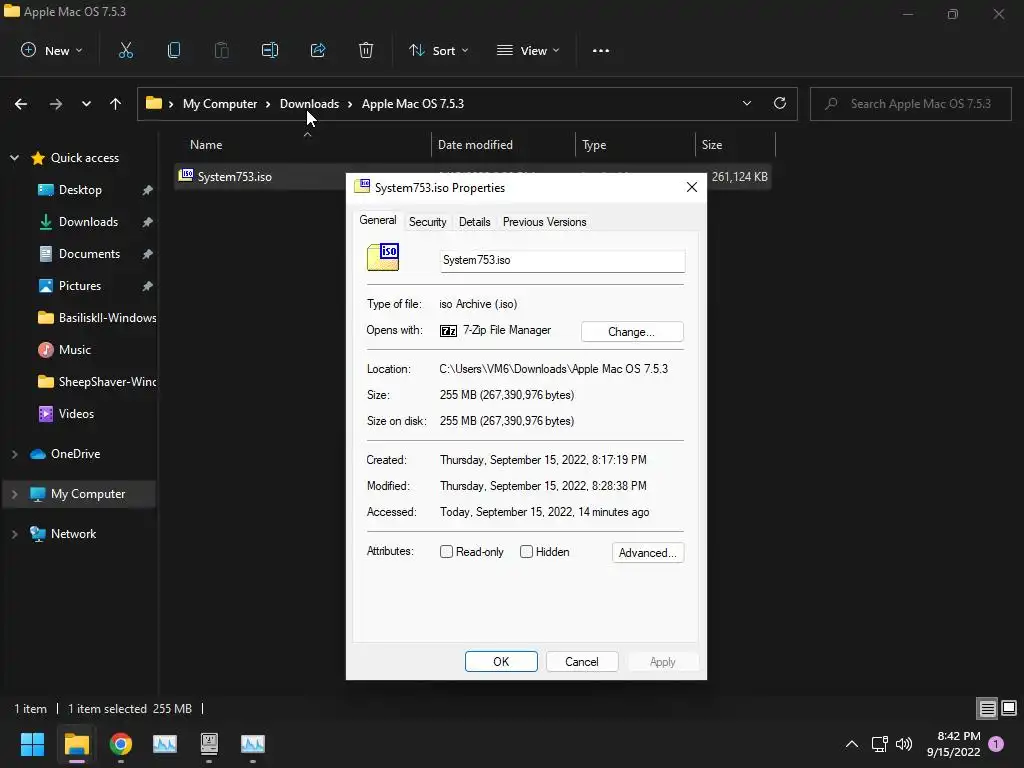Click the Share icon in toolbar
The width and height of the screenshot is (1024, 768).
click(318, 50)
